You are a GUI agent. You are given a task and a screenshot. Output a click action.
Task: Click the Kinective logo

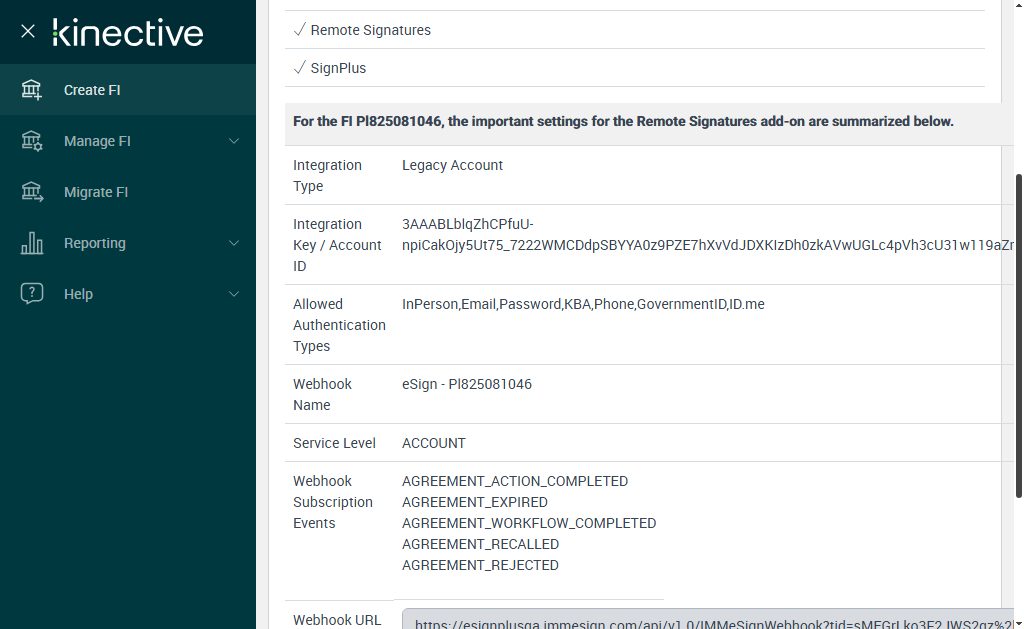128,32
